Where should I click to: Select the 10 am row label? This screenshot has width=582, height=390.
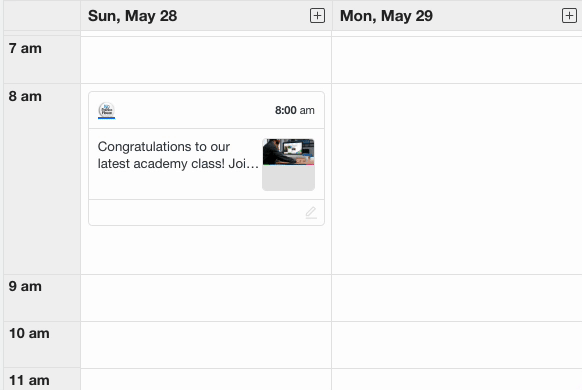click(29, 333)
